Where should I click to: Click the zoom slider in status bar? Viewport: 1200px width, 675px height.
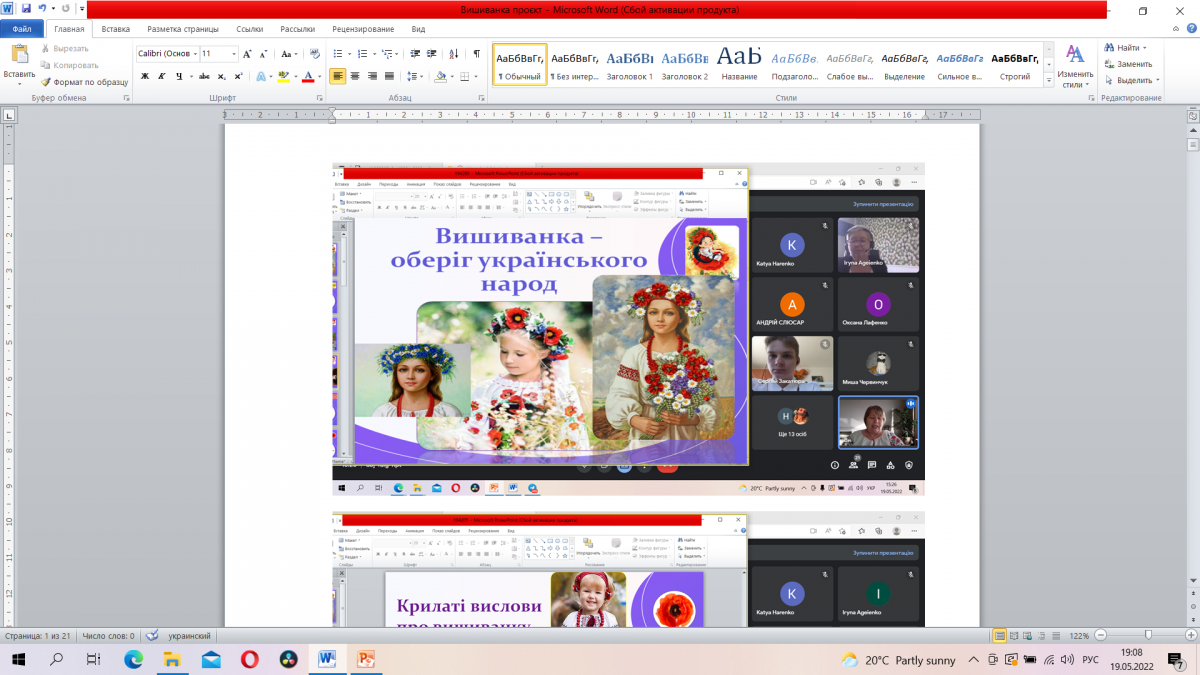tap(1148, 635)
